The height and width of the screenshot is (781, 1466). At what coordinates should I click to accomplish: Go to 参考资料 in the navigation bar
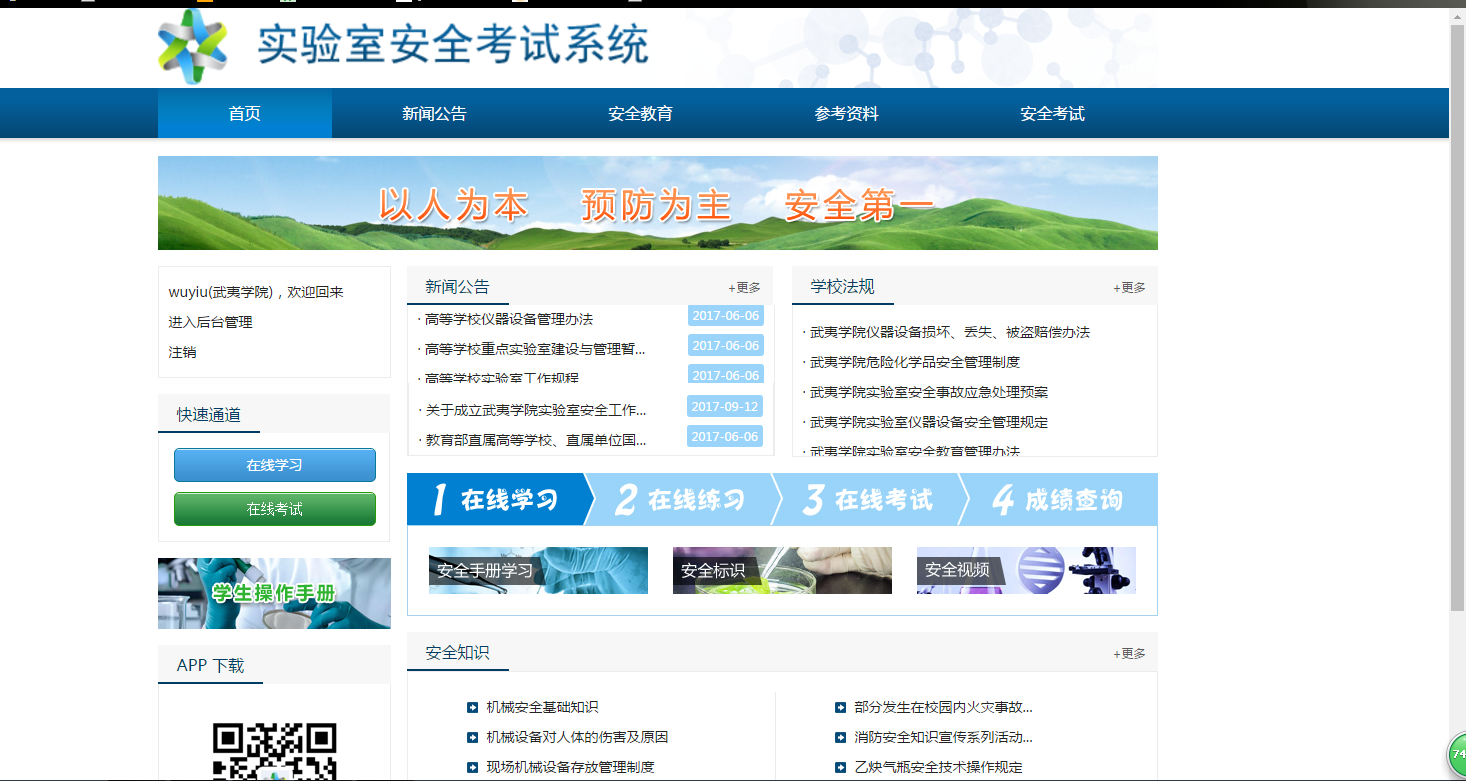(846, 114)
